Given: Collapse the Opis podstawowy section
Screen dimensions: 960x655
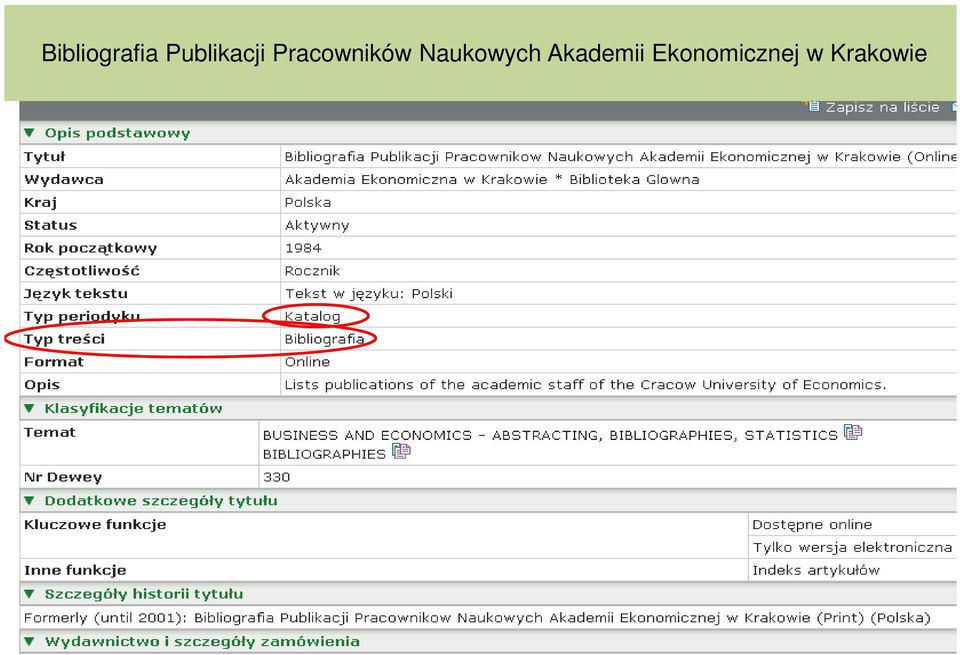Looking at the screenshot, I should coord(29,133).
